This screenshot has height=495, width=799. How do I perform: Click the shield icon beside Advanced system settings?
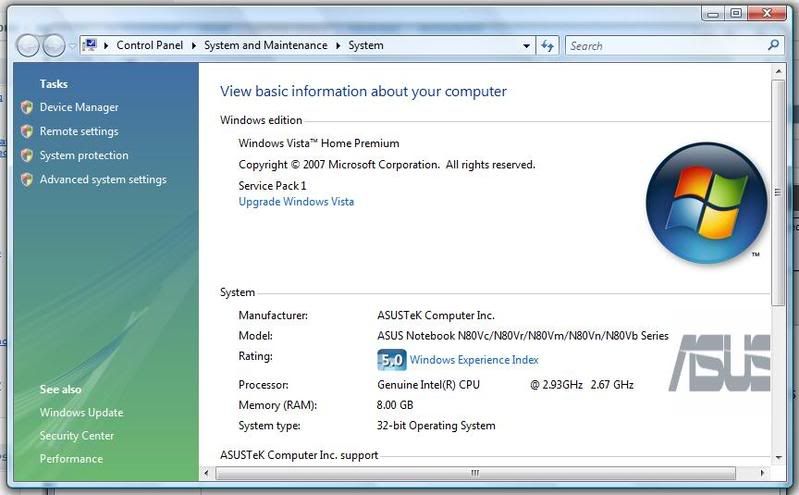coord(27,179)
